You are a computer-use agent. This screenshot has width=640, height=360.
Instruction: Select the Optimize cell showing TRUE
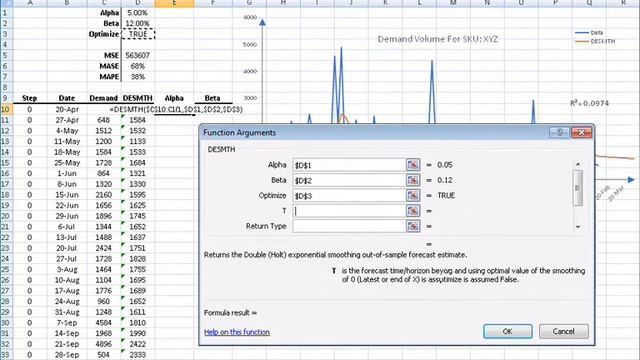138,34
